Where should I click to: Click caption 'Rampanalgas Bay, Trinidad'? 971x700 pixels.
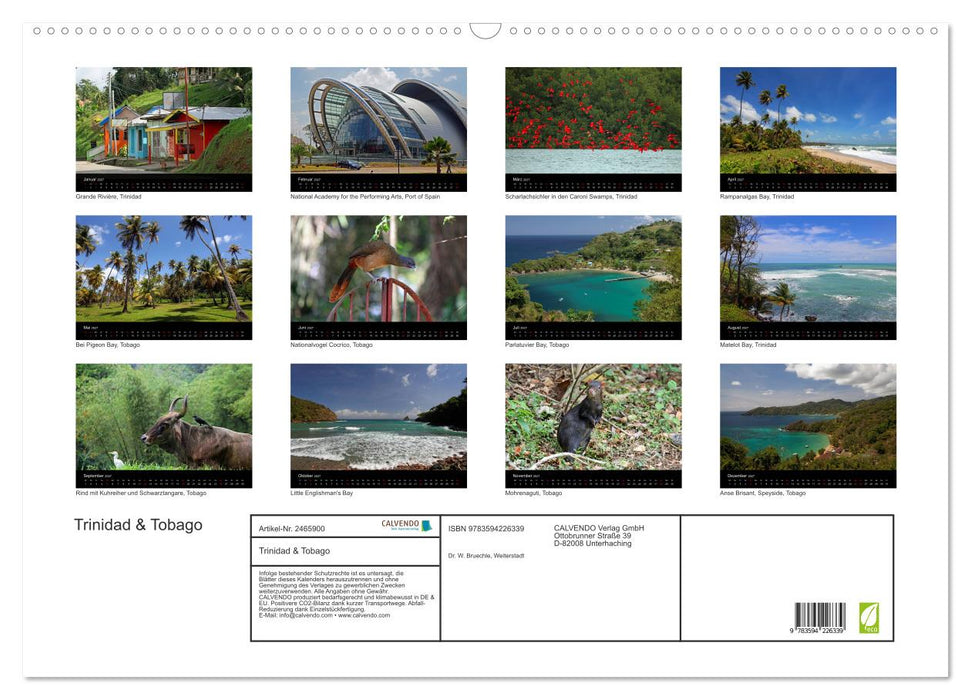click(x=757, y=196)
